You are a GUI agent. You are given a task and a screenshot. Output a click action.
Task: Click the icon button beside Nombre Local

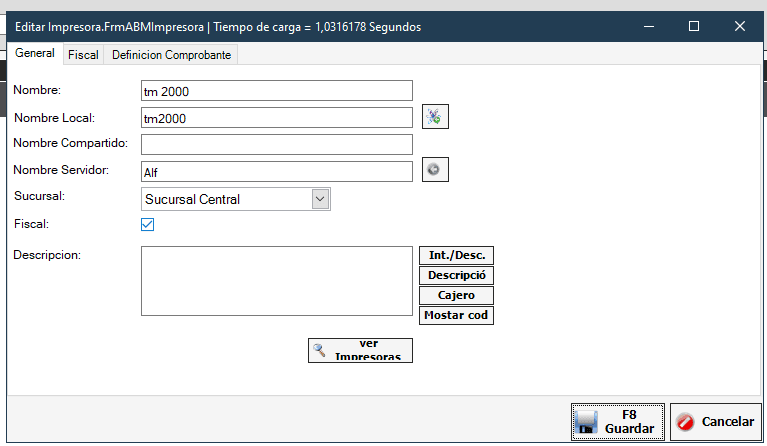coord(434,117)
